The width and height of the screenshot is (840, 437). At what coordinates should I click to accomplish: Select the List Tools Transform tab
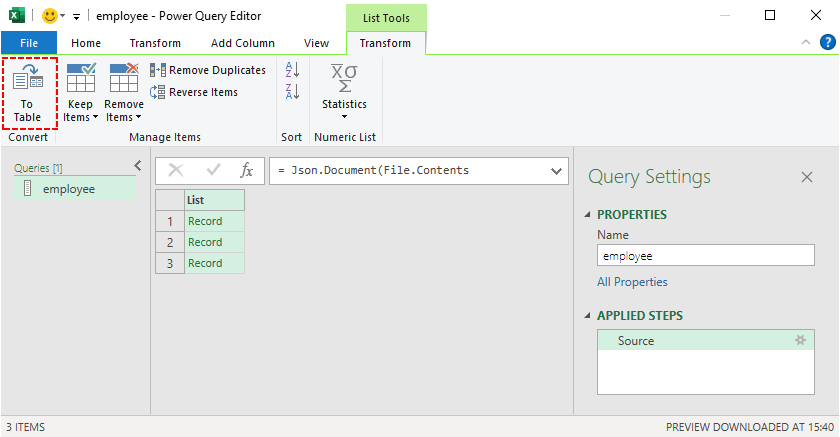tap(385, 43)
